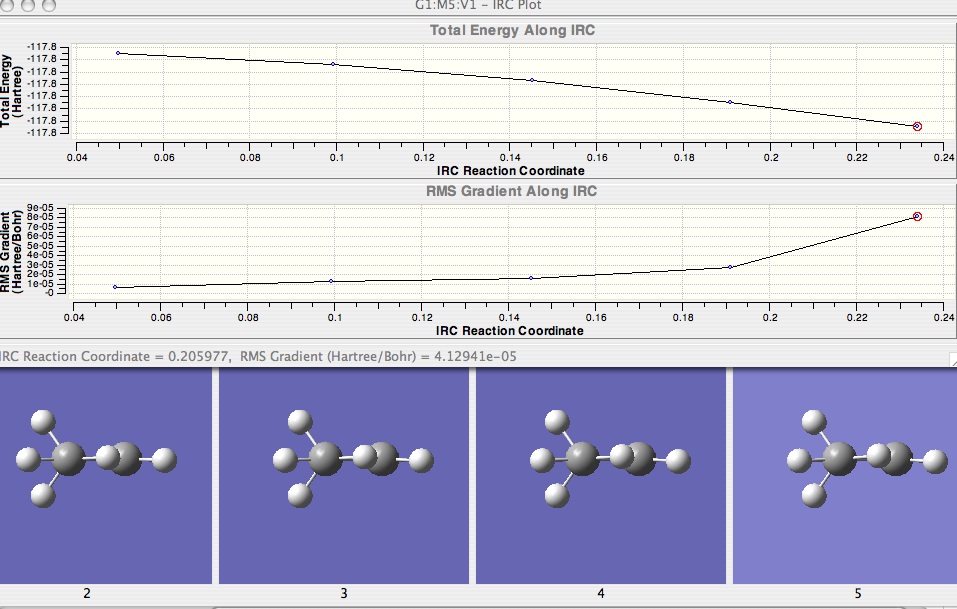
Task: Click the 'RMS Gradient Along IRC' plot title
Action: (511, 192)
